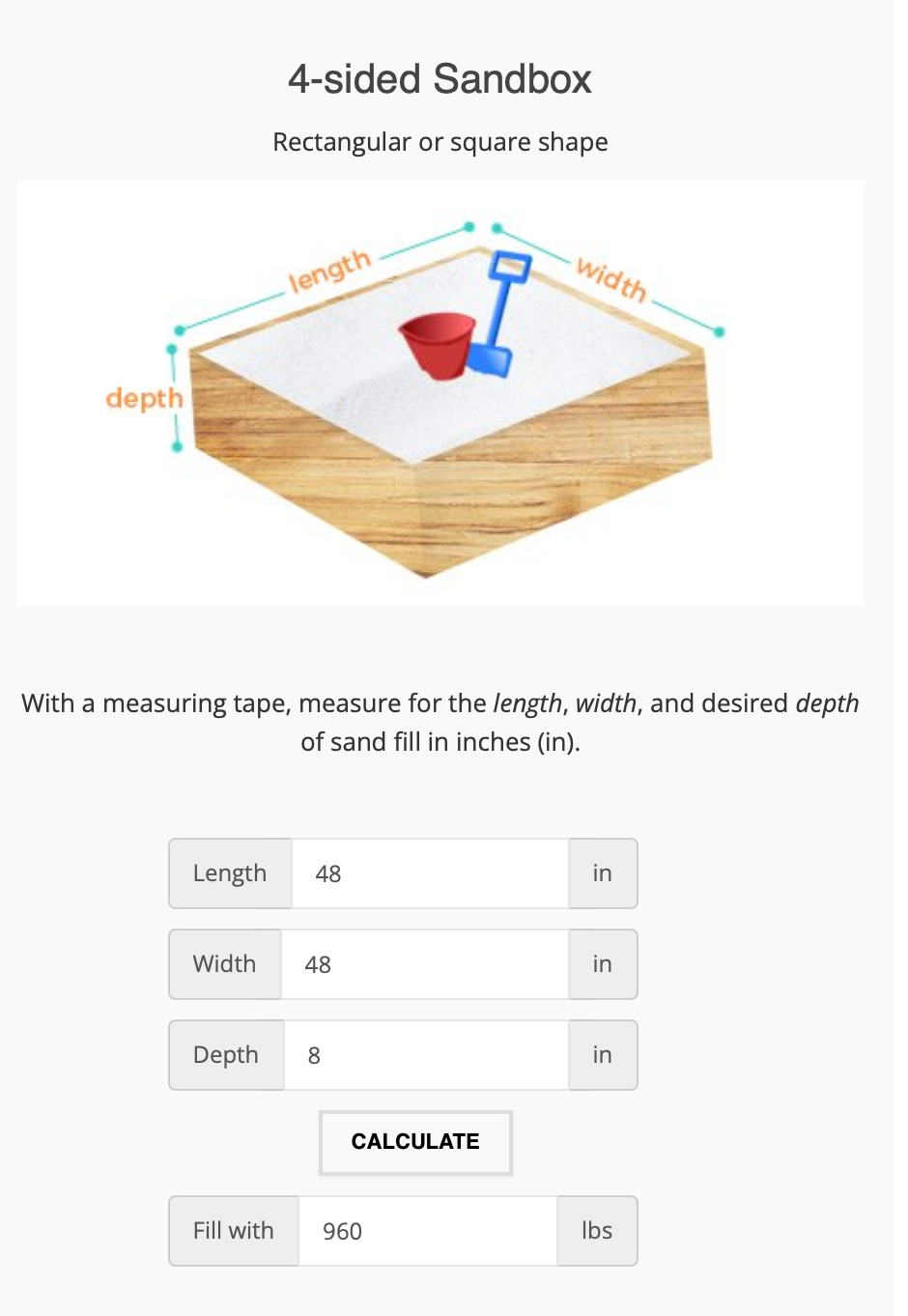Select the Fill with result field
The height and width of the screenshot is (1316, 908).
[428, 1231]
